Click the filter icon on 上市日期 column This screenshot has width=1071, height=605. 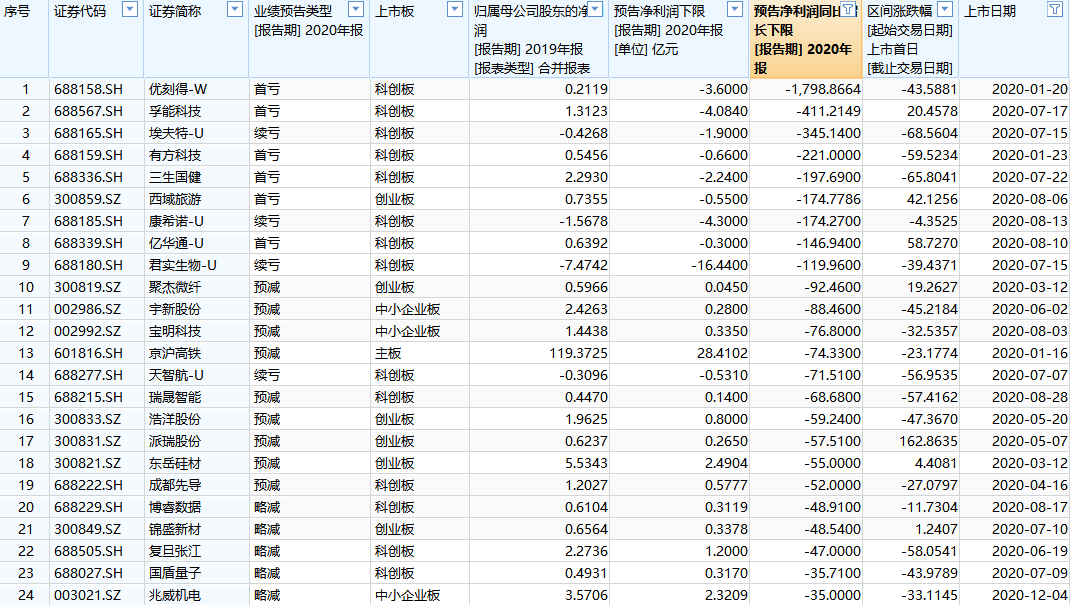pos(1055,10)
